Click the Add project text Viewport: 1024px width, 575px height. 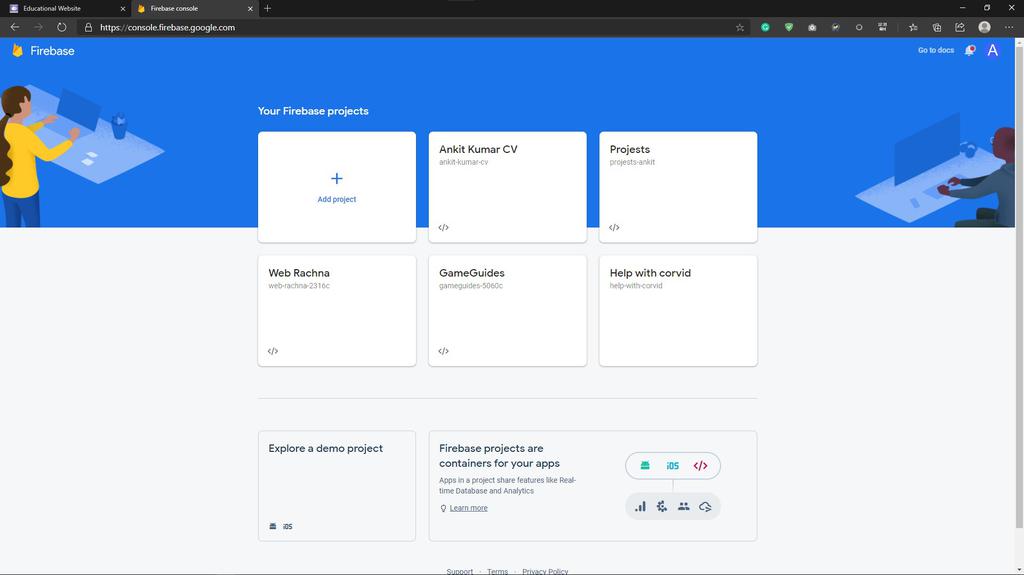tap(336, 199)
